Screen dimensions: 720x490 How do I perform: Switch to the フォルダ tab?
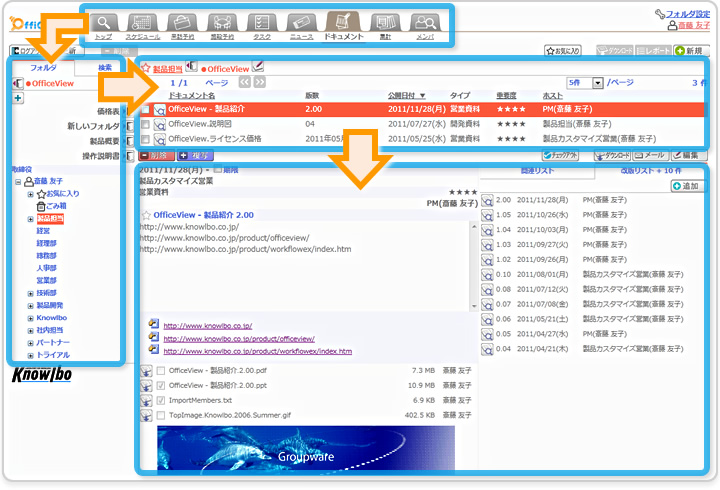pos(43,68)
